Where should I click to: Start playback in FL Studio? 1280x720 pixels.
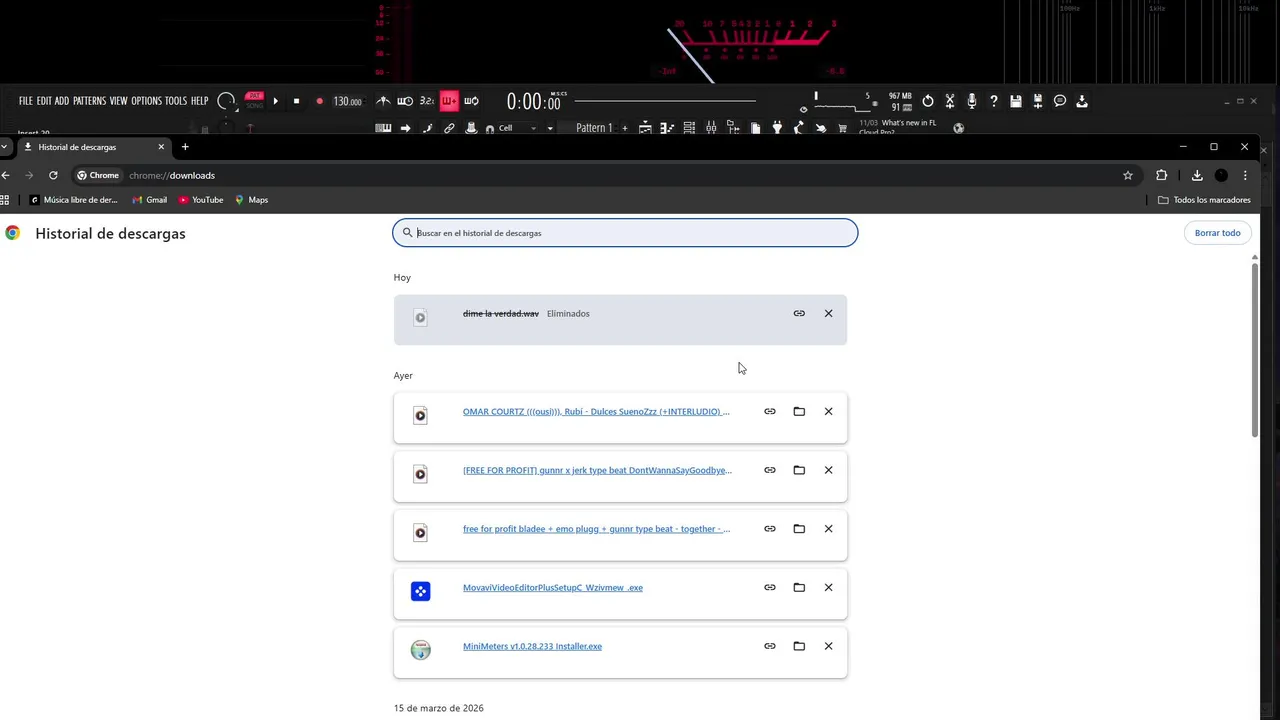(x=276, y=101)
